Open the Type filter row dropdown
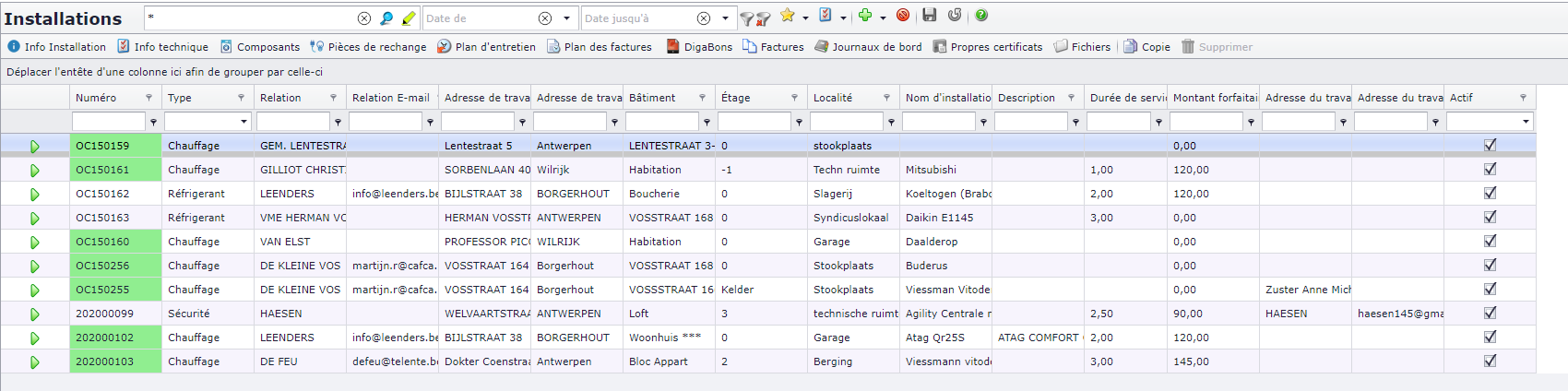 pos(244,122)
